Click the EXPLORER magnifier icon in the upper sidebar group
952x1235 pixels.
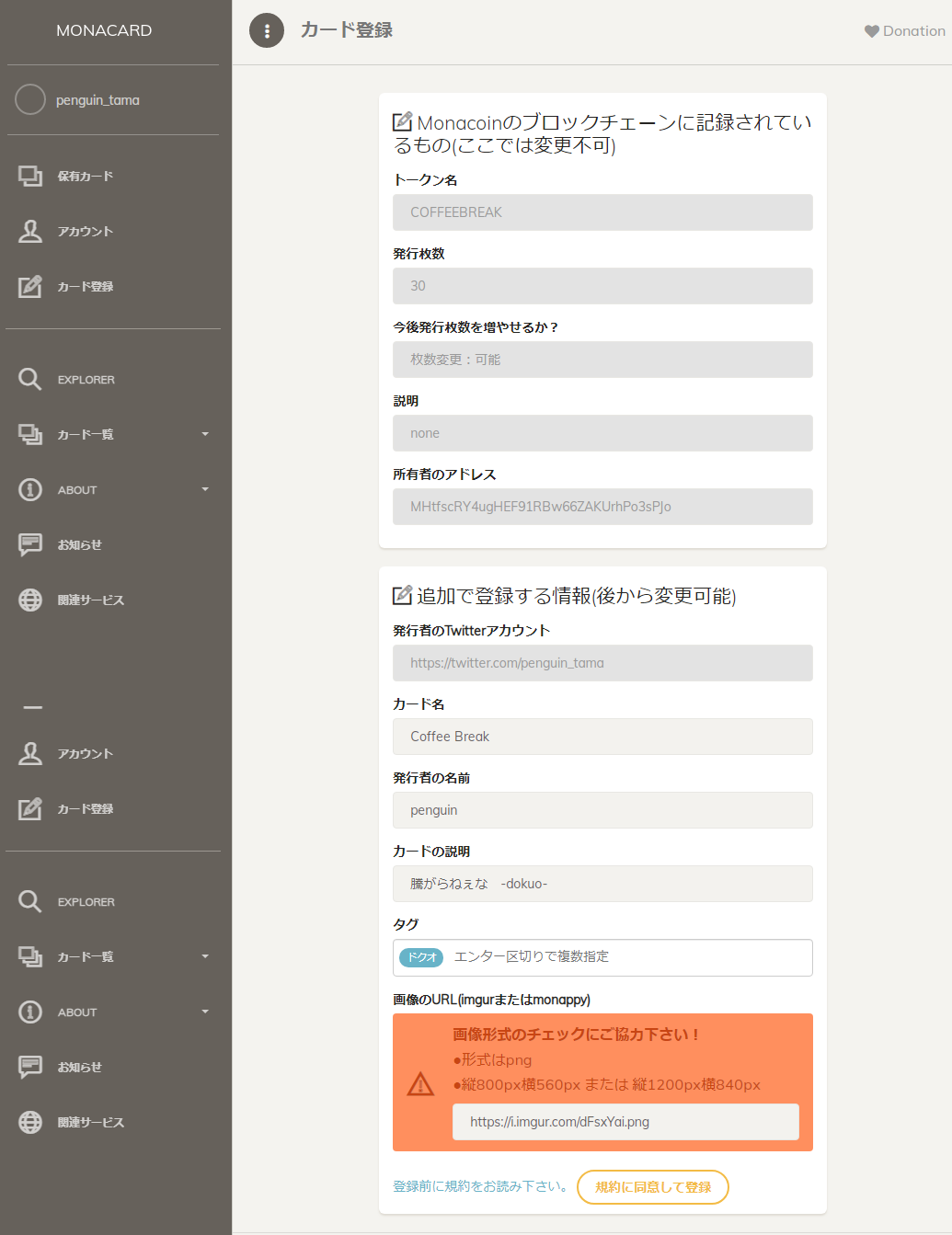[30, 379]
